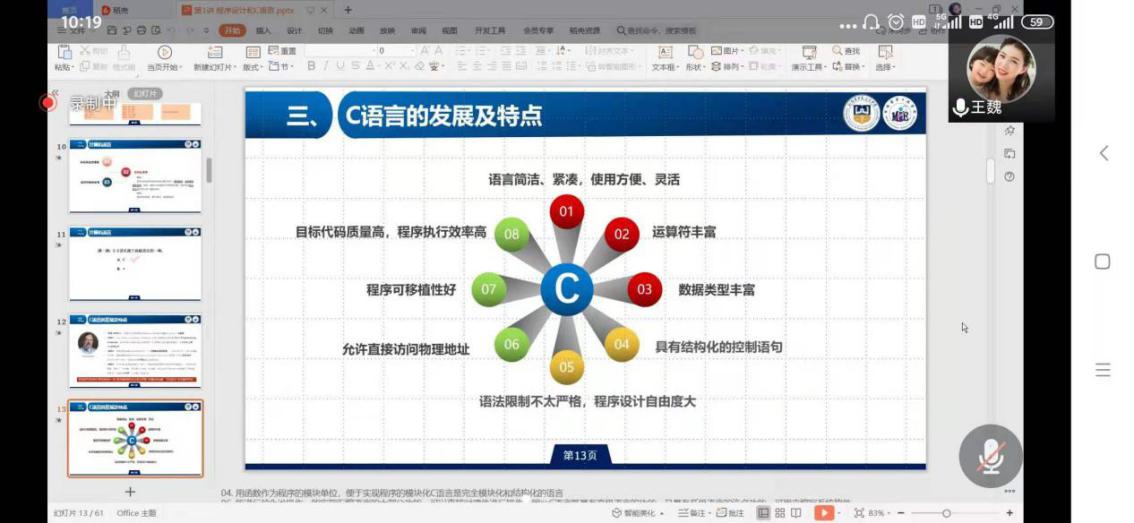Toggle Bold formatting

312,67
